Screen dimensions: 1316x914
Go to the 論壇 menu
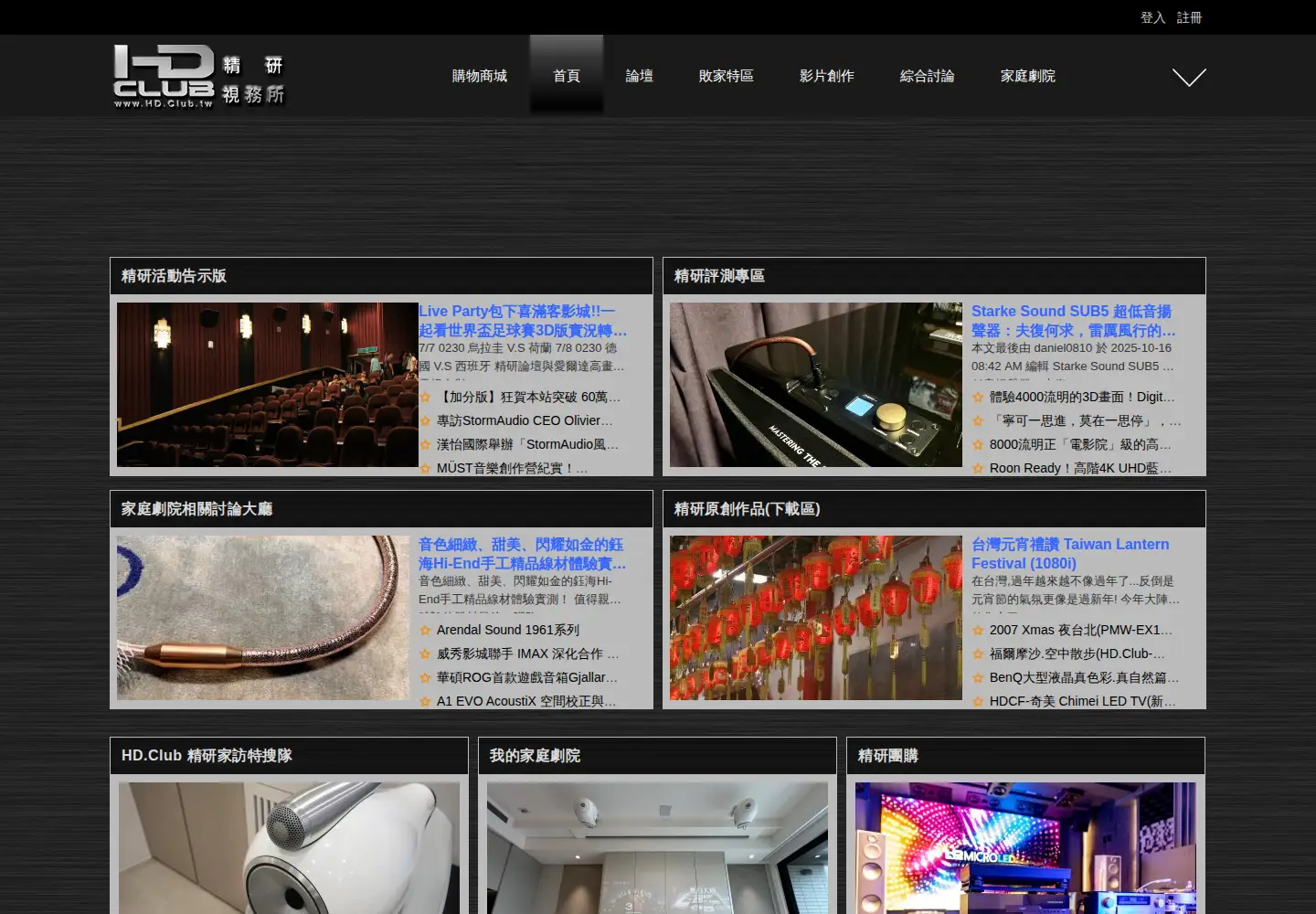(x=640, y=76)
